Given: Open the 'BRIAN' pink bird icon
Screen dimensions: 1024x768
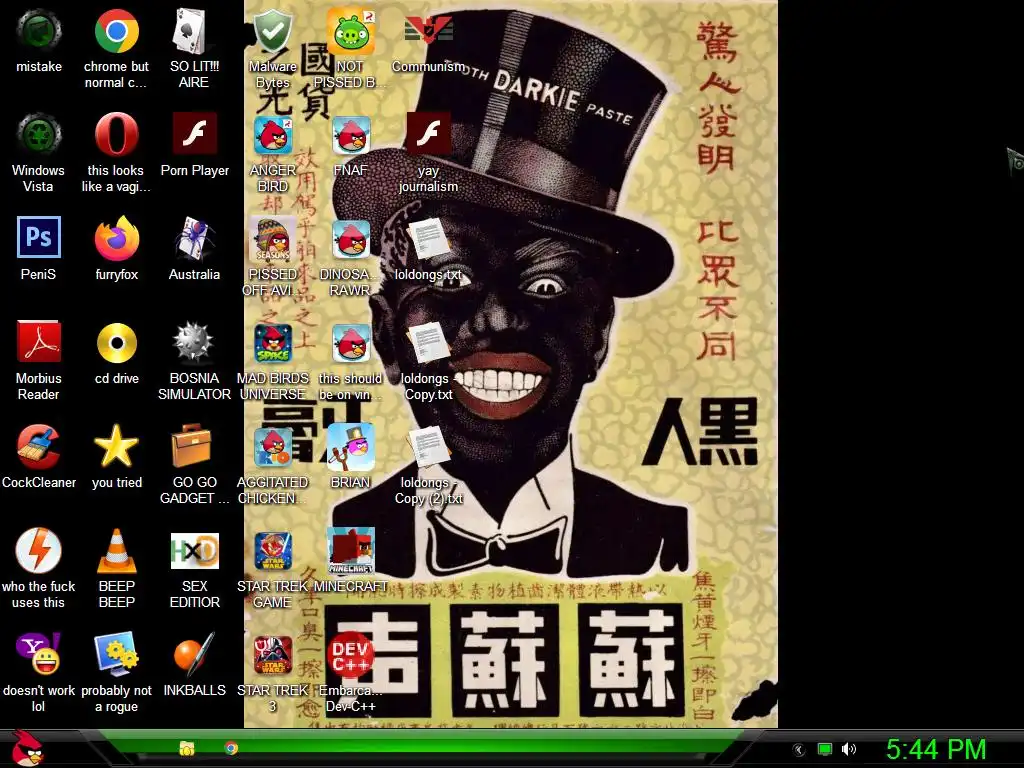Looking at the screenshot, I should (351, 447).
